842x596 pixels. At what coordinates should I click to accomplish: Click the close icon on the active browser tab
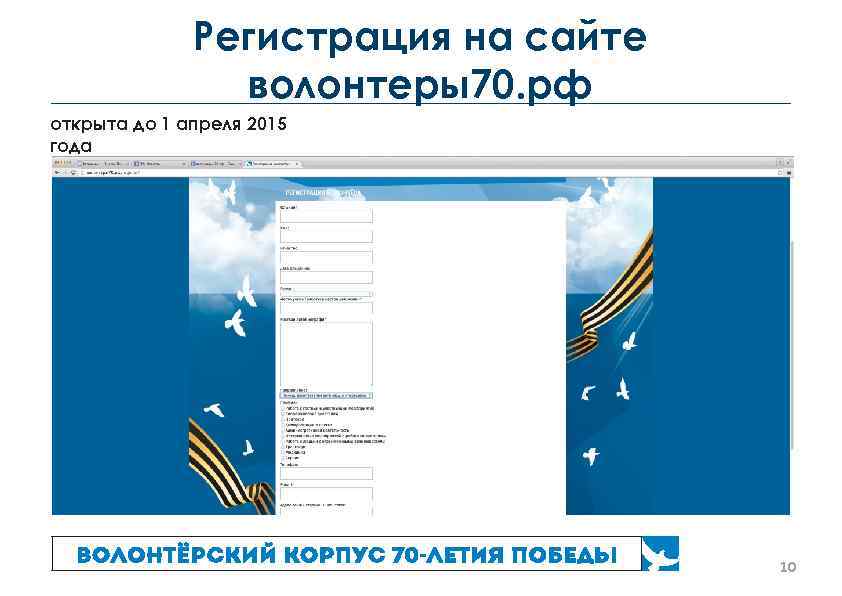pos(295,163)
